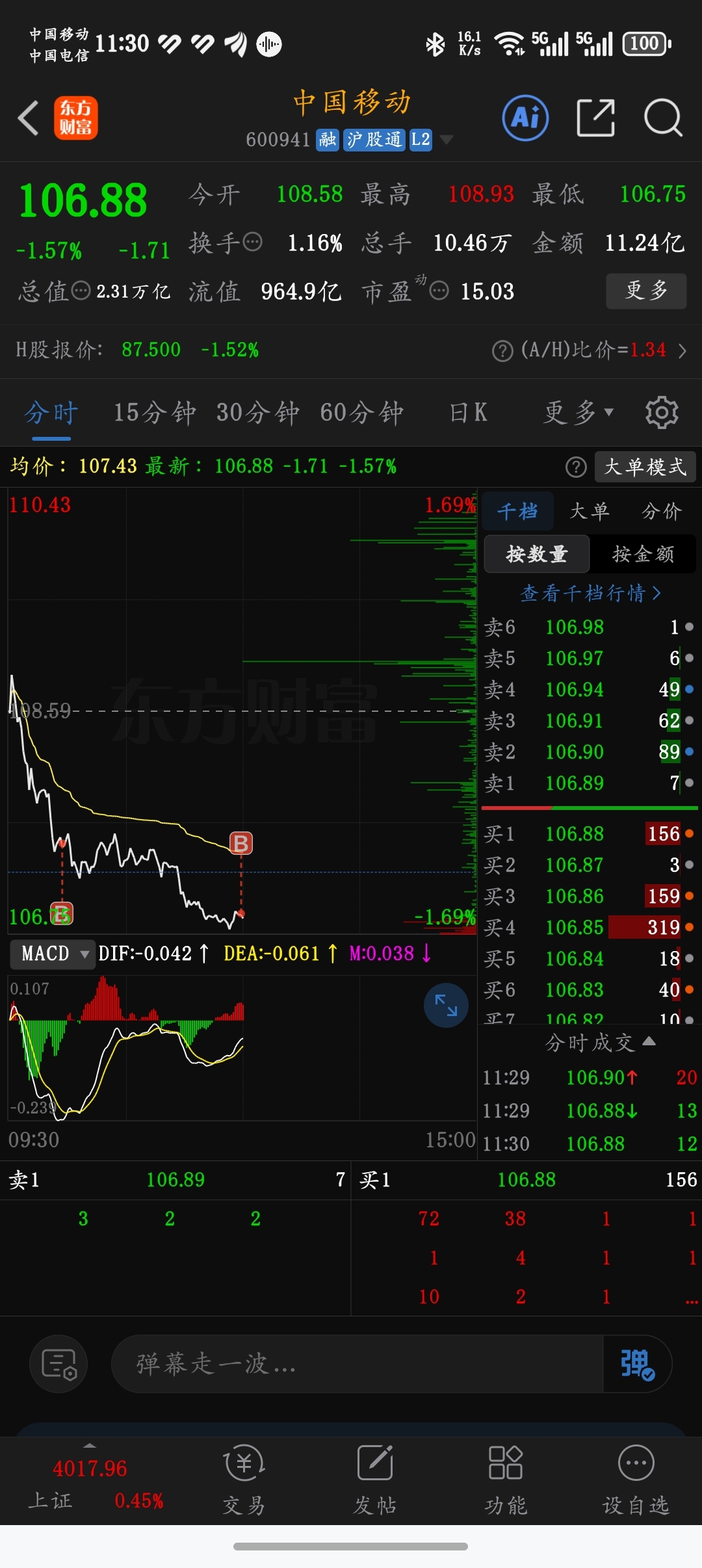Screen dimensions: 702x1568
Task: Tap the 72 order in buy queue
Action: click(429, 1218)
